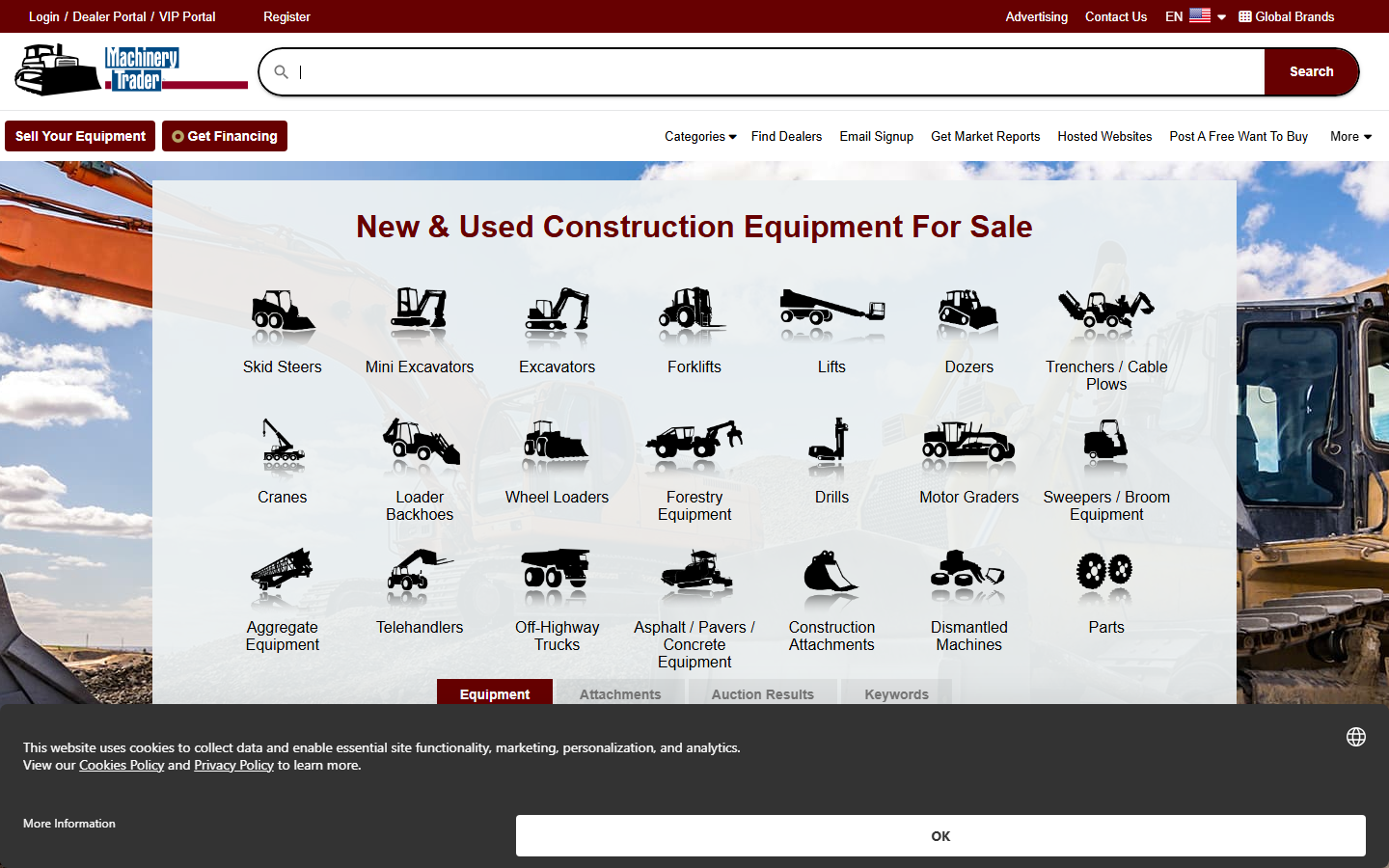Open the Global Brands menu
This screenshot has width=1389, height=868.
[1287, 16]
